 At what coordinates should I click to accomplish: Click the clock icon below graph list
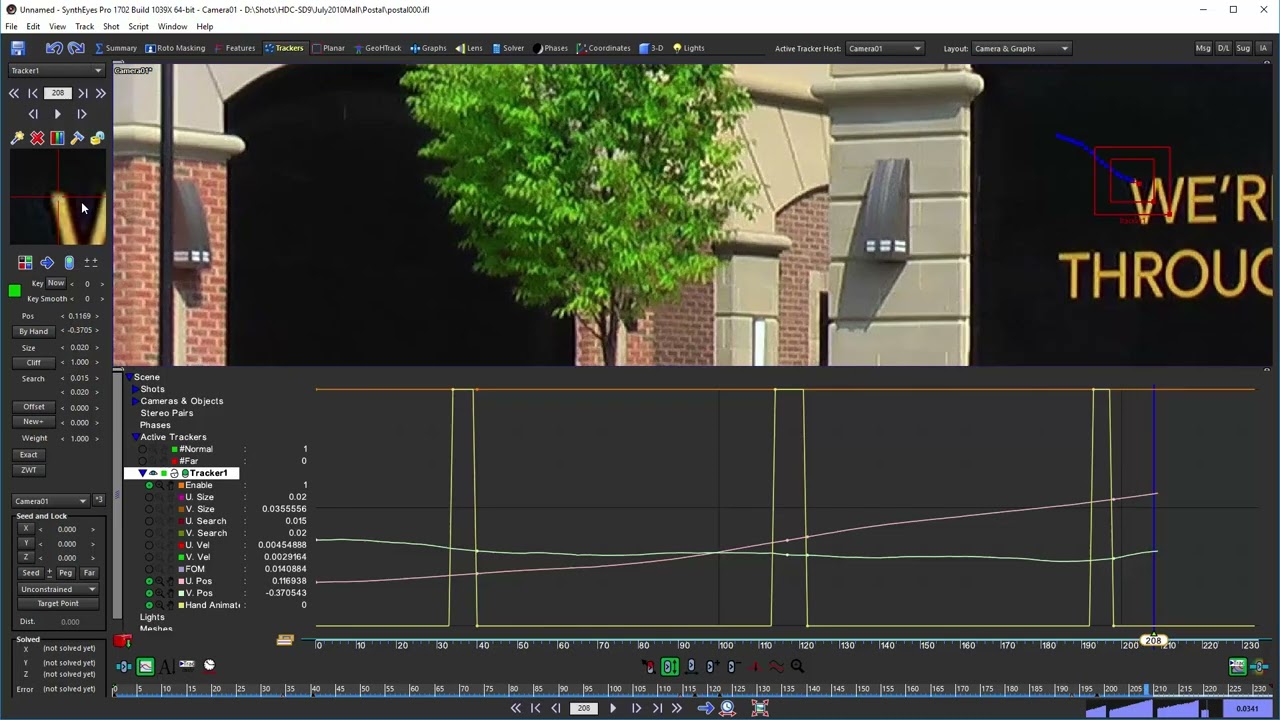pos(209,665)
